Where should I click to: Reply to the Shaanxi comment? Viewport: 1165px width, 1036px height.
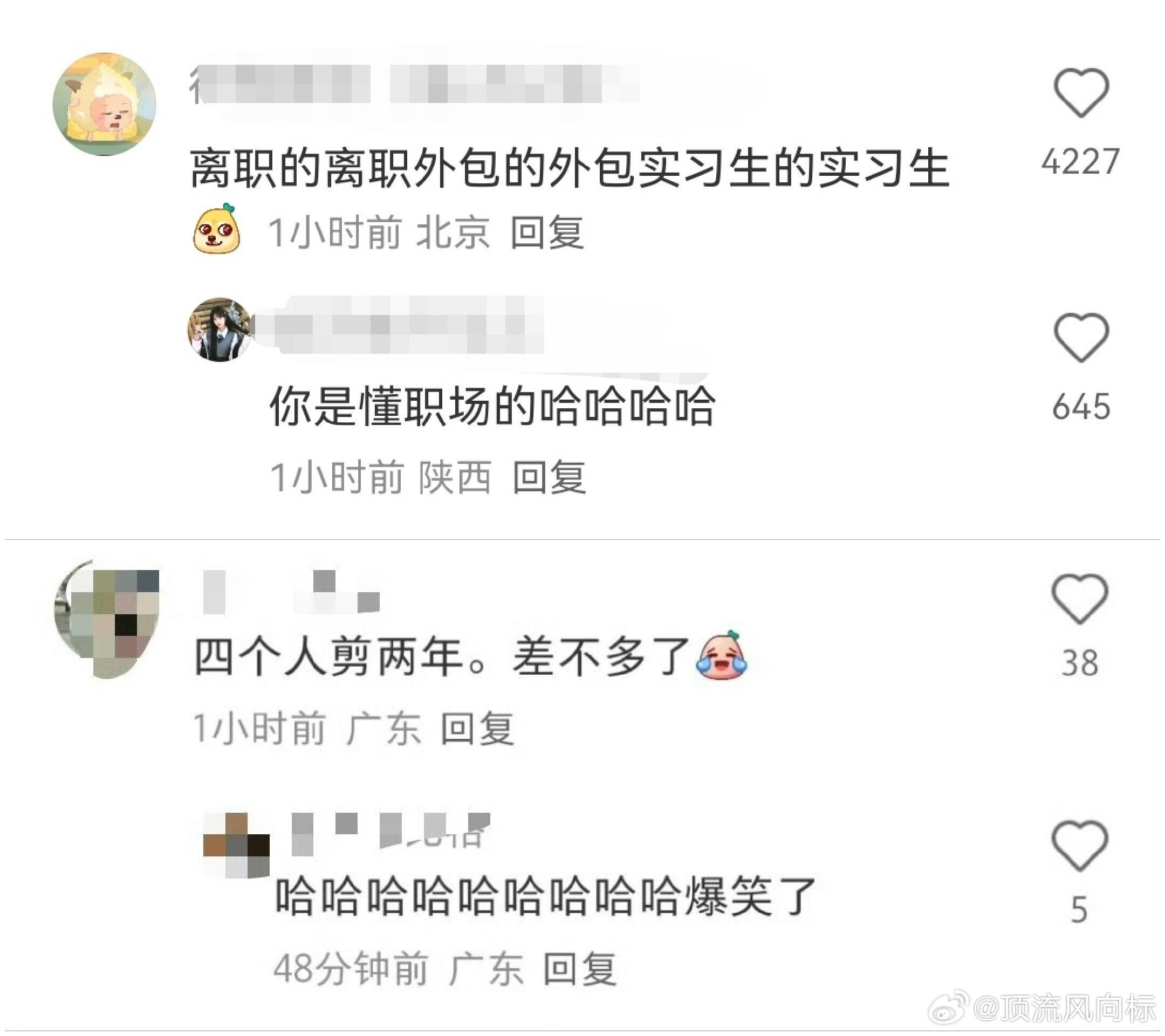click(x=550, y=477)
